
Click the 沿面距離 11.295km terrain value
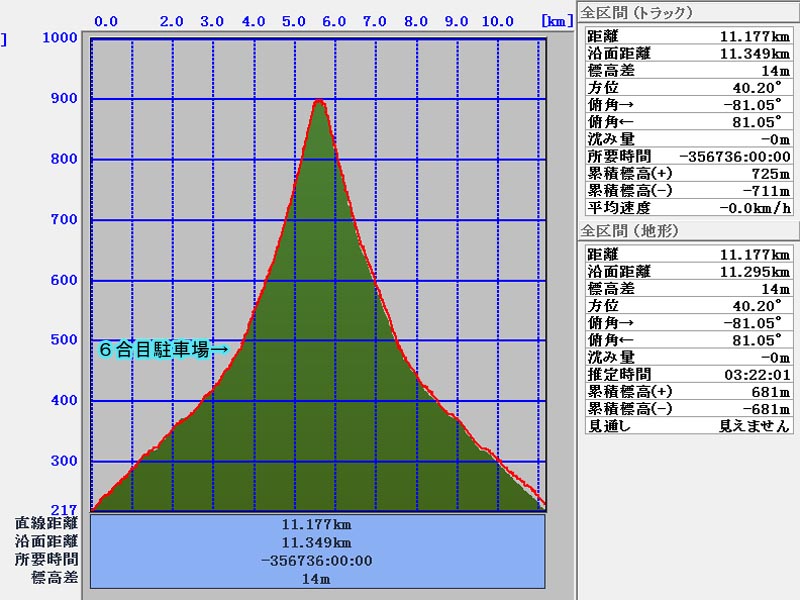[x=755, y=271]
